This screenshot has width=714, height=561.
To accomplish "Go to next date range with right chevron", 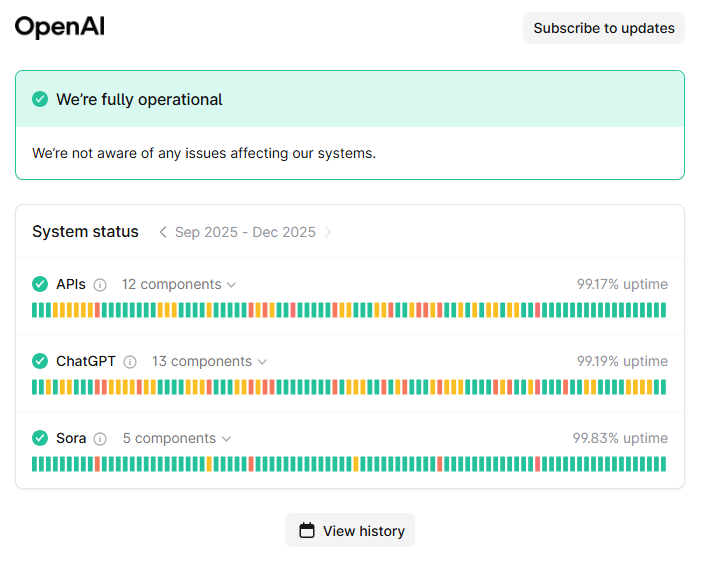I will [x=328, y=232].
